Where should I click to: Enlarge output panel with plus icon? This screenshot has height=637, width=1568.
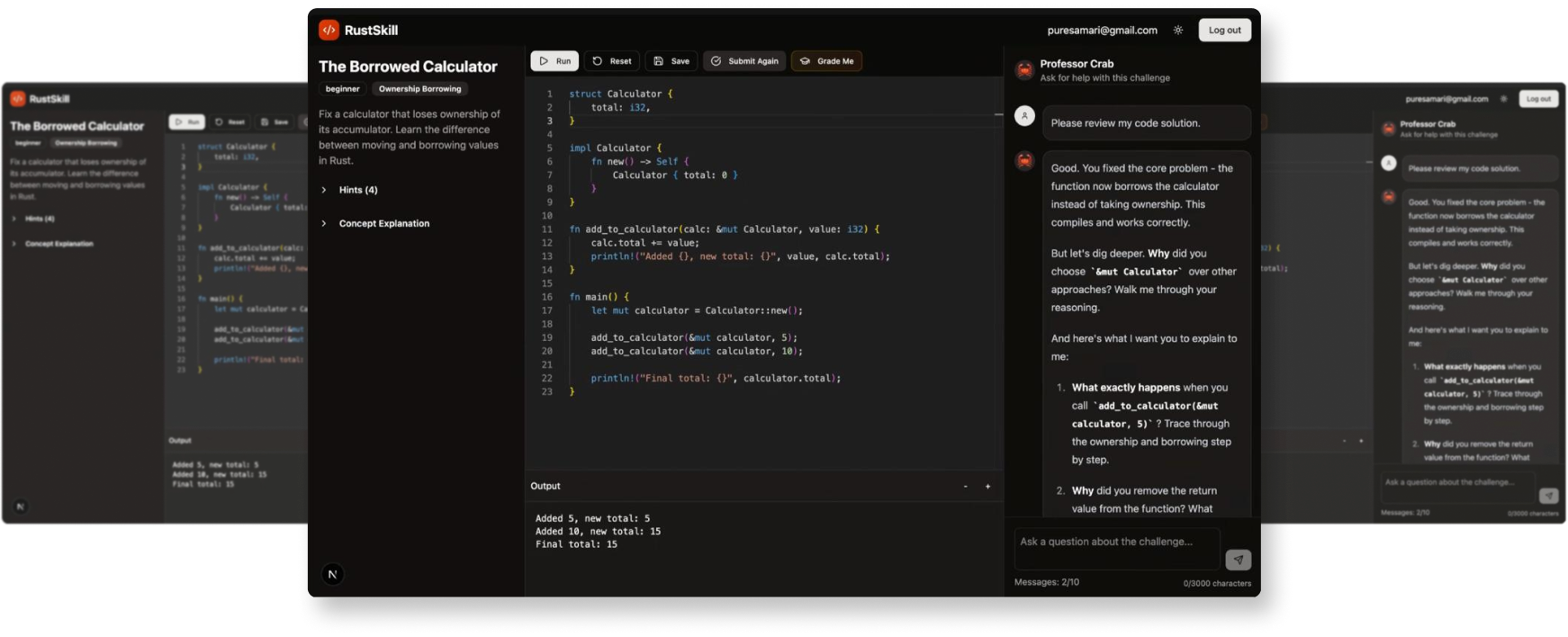(x=987, y=486)
